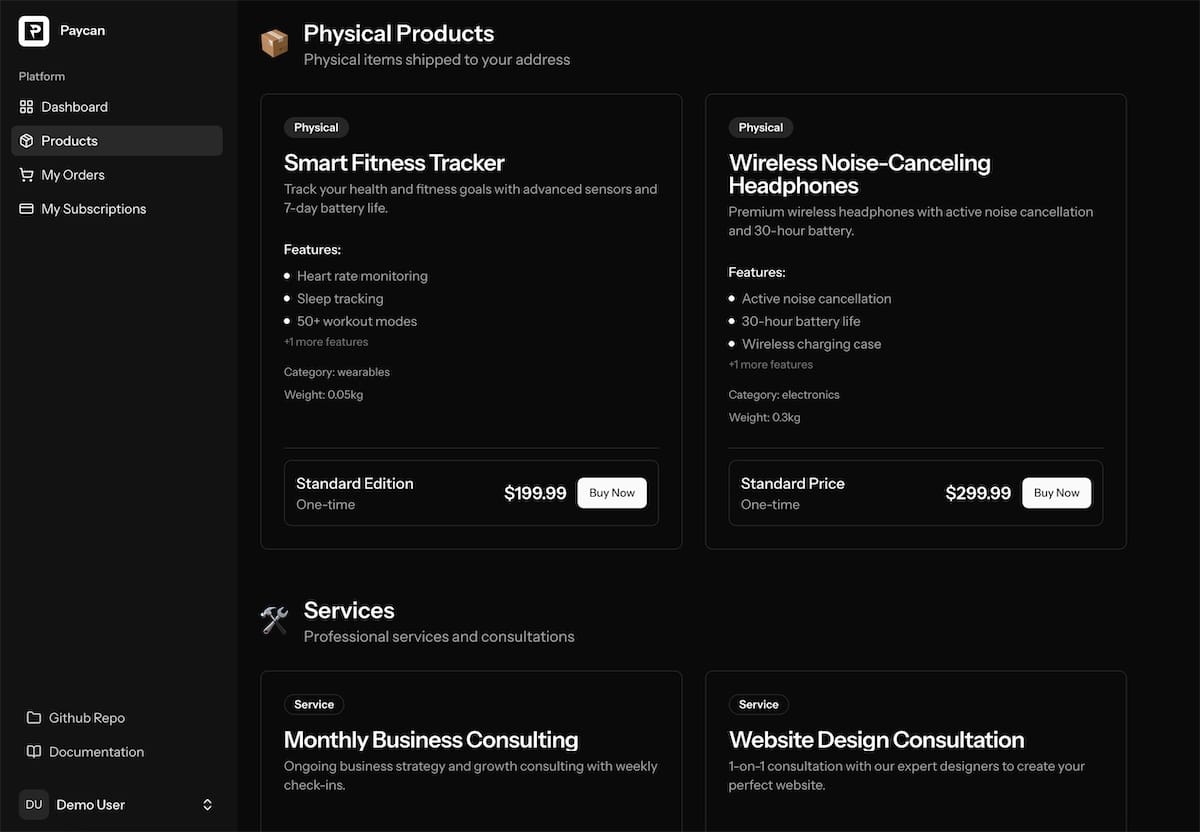Expand hidden features on Smart Fitness Tracker
This screenshot has width=1200, height=832.
325,341
